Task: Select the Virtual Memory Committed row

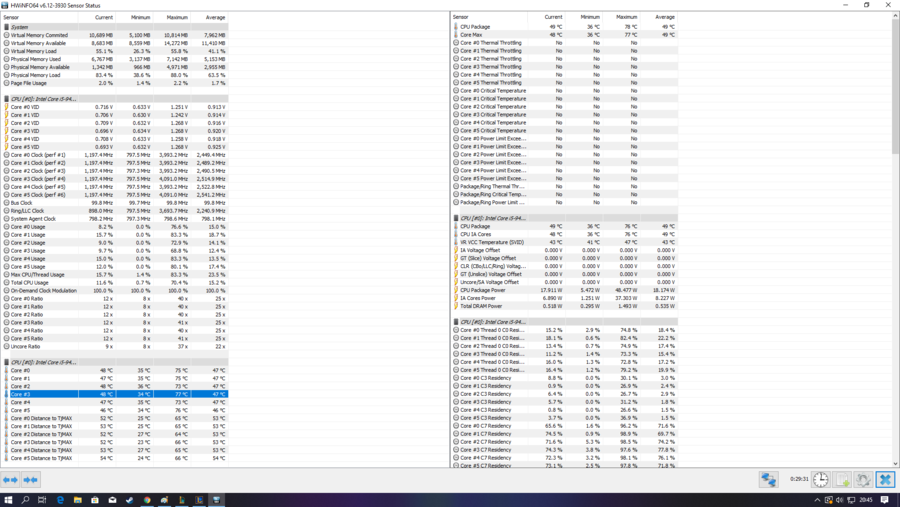Action: [x=115, y=35]
